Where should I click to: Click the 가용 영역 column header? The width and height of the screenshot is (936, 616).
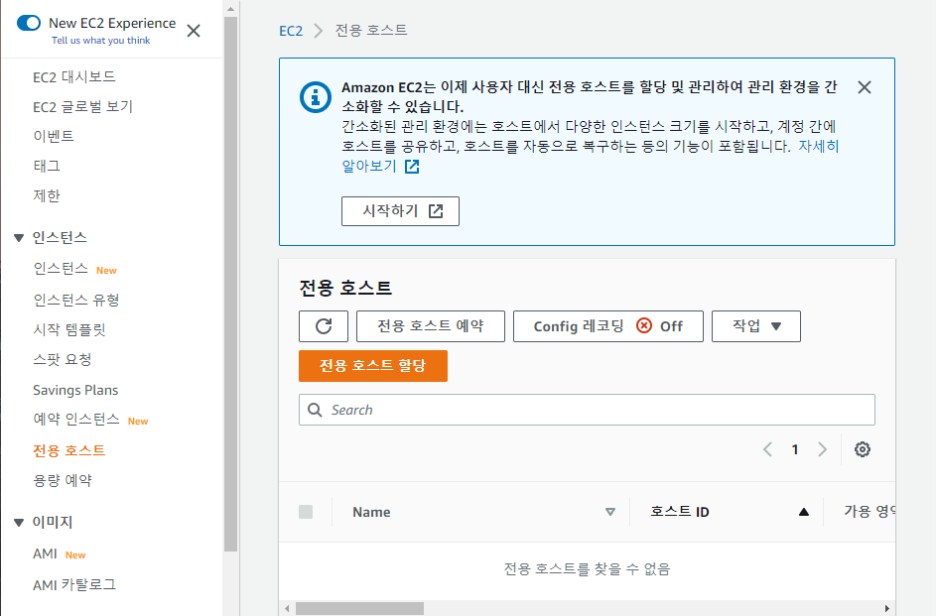coord(869,512)
